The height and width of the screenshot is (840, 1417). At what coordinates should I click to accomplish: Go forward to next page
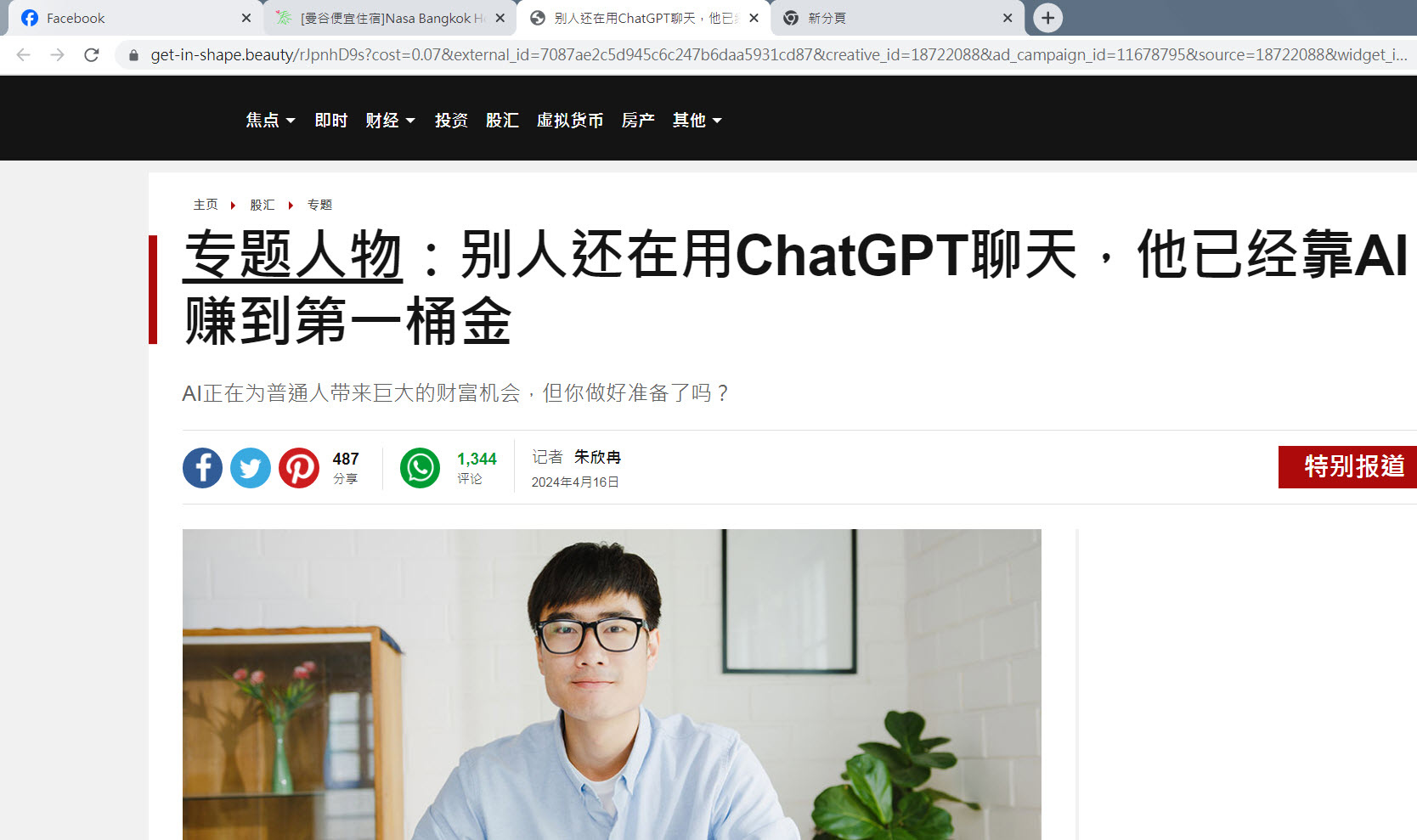[x=58, y=55]
